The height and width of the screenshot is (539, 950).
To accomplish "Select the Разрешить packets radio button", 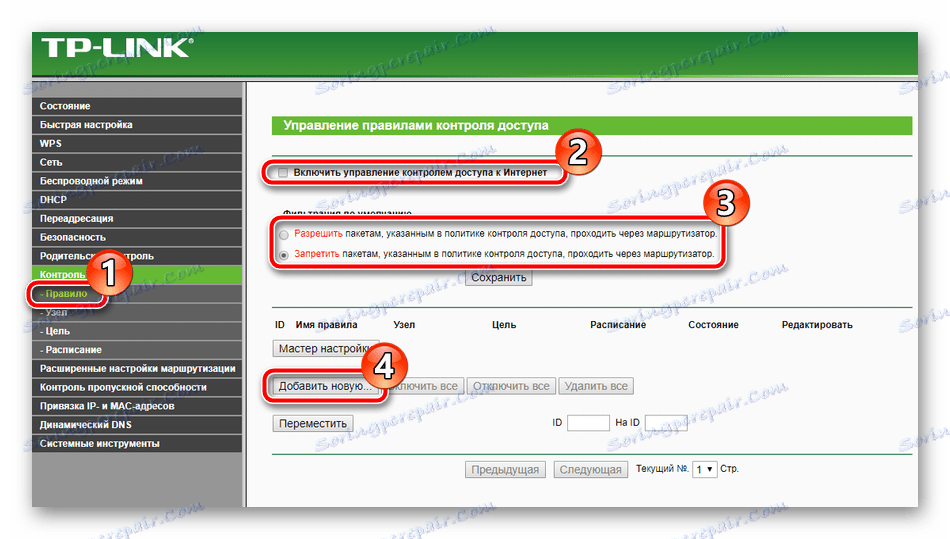I will 284,235.
